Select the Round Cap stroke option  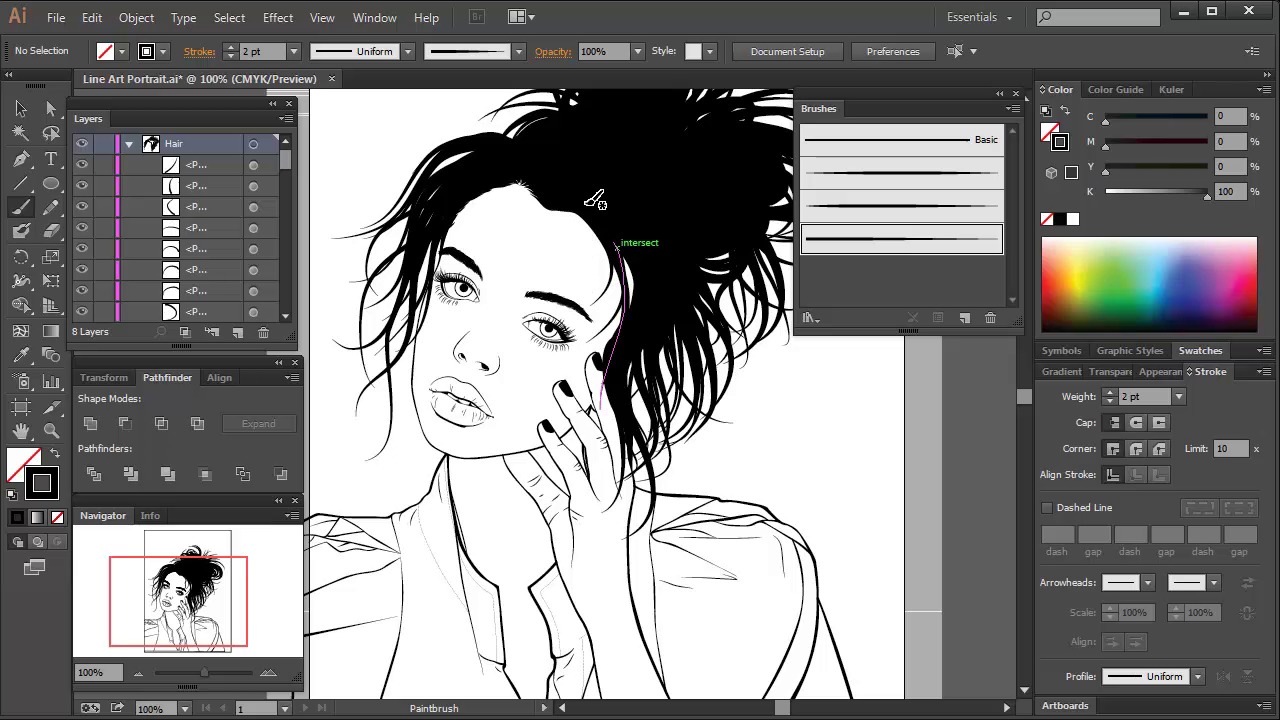click(1136, 423)
